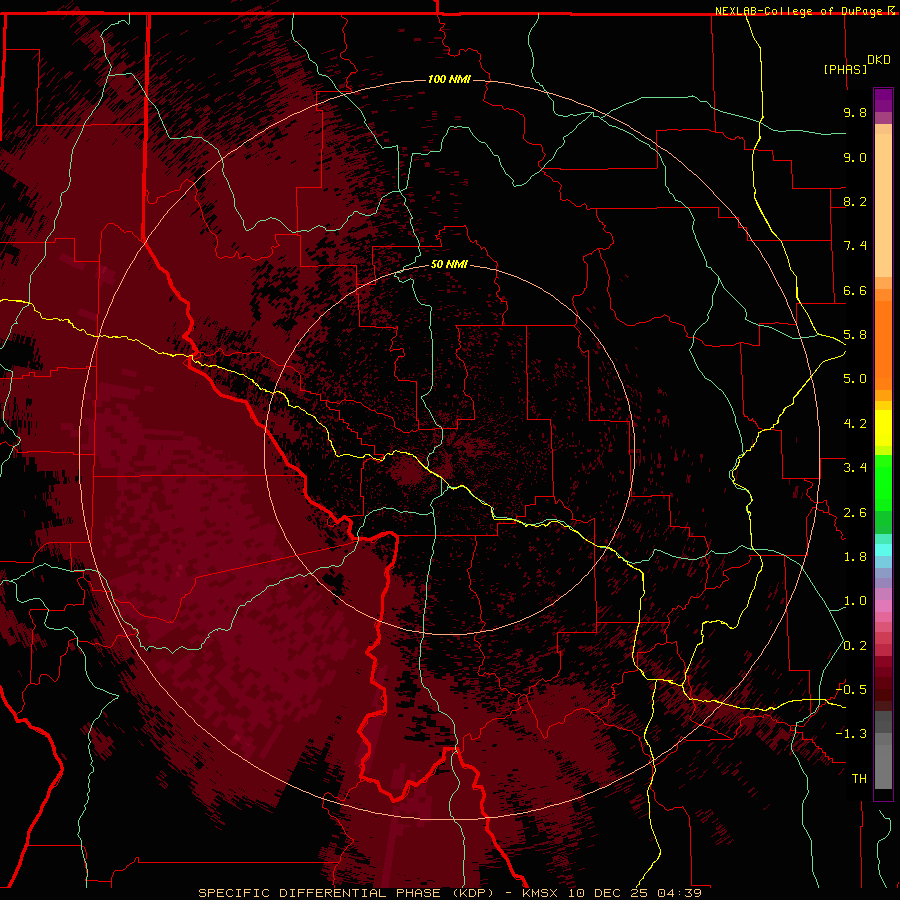
Task: Click the 9.8 scale value
Action: click(x=855, y=112)
